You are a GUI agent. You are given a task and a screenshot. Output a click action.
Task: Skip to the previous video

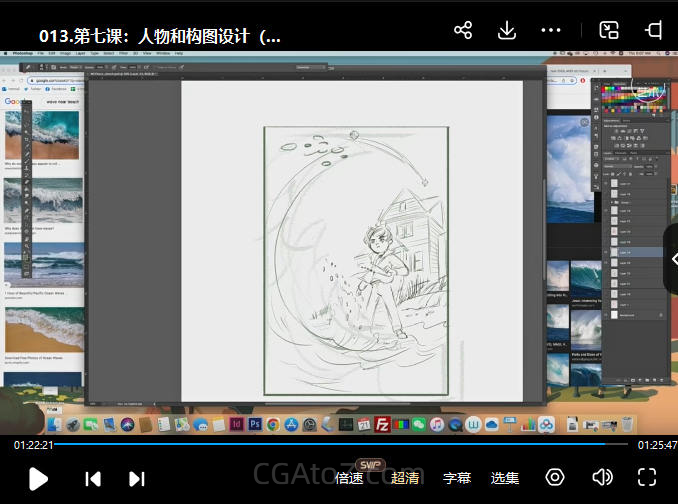[x=93, y=478]
